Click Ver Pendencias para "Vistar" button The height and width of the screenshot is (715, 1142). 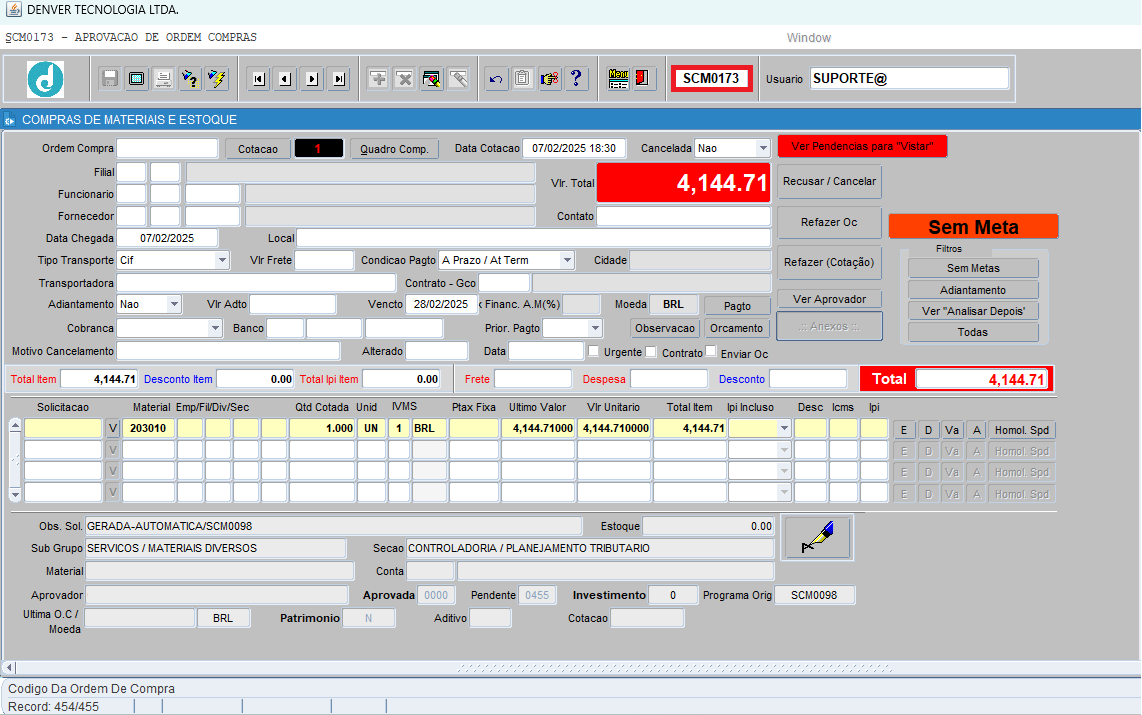pyautogui.click(x=862, y=146)
